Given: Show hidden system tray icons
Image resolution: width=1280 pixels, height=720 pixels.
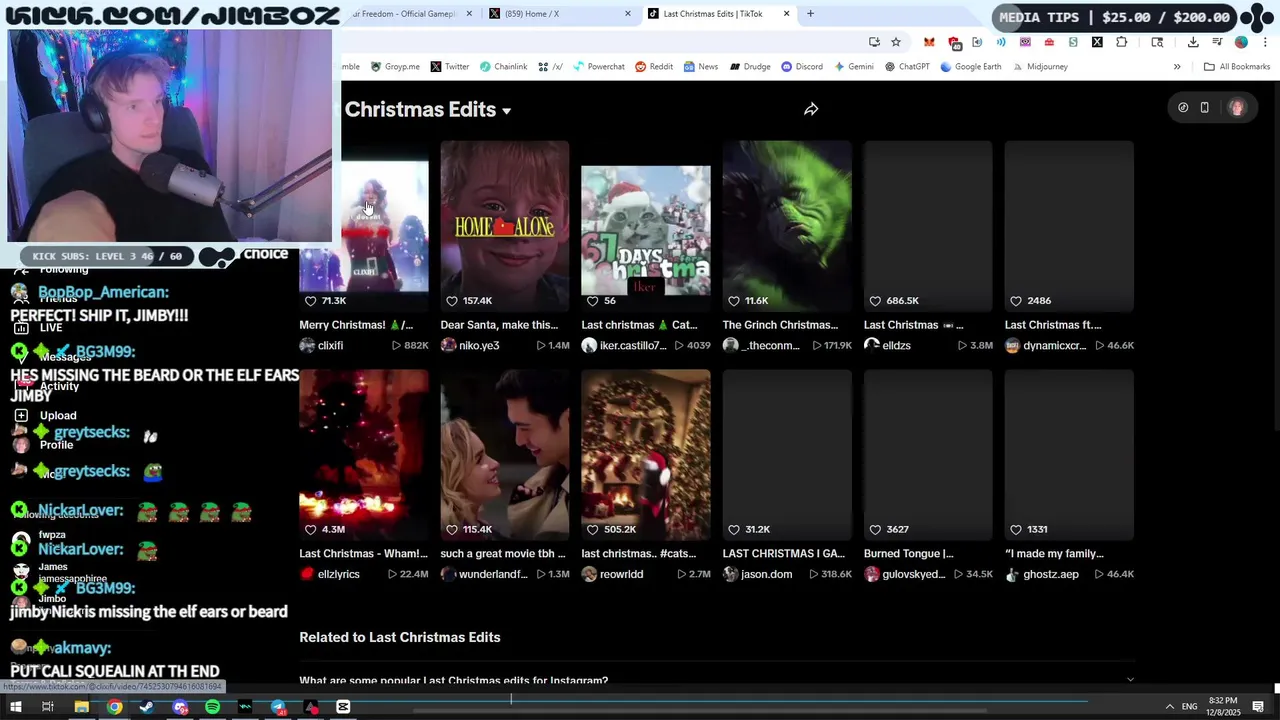Looking at the screenshot, I should pyautogui.click(x=1169, y=707).
